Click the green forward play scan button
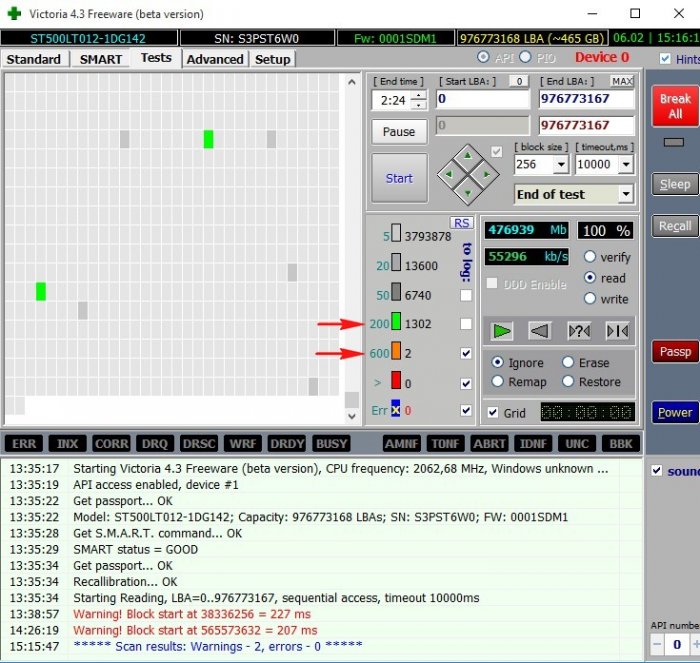The image size is (700, 663). [x=501, y=331]
